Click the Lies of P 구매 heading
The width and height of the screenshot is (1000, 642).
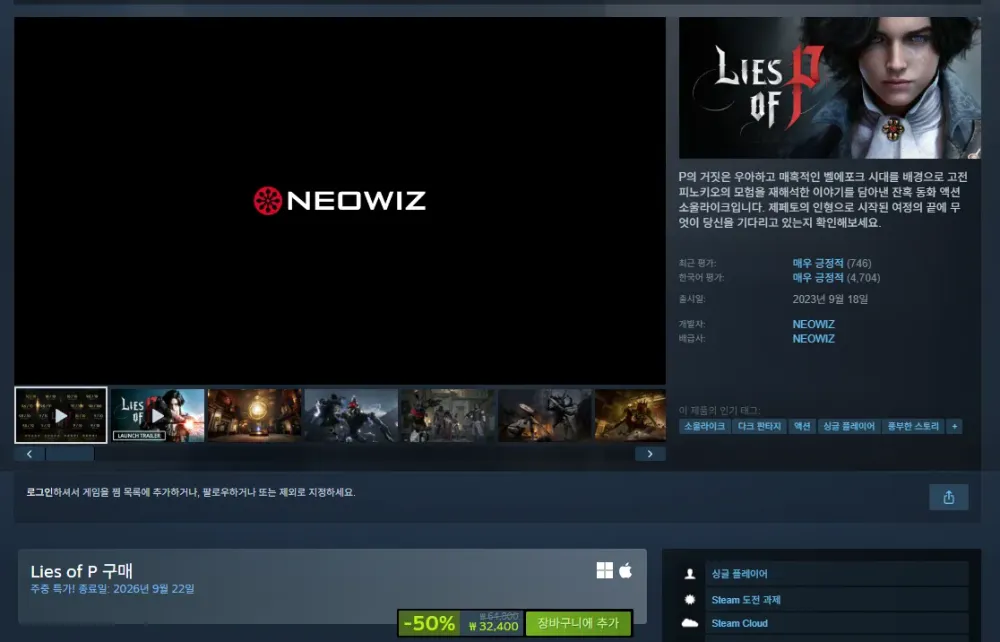pos(82,571)
